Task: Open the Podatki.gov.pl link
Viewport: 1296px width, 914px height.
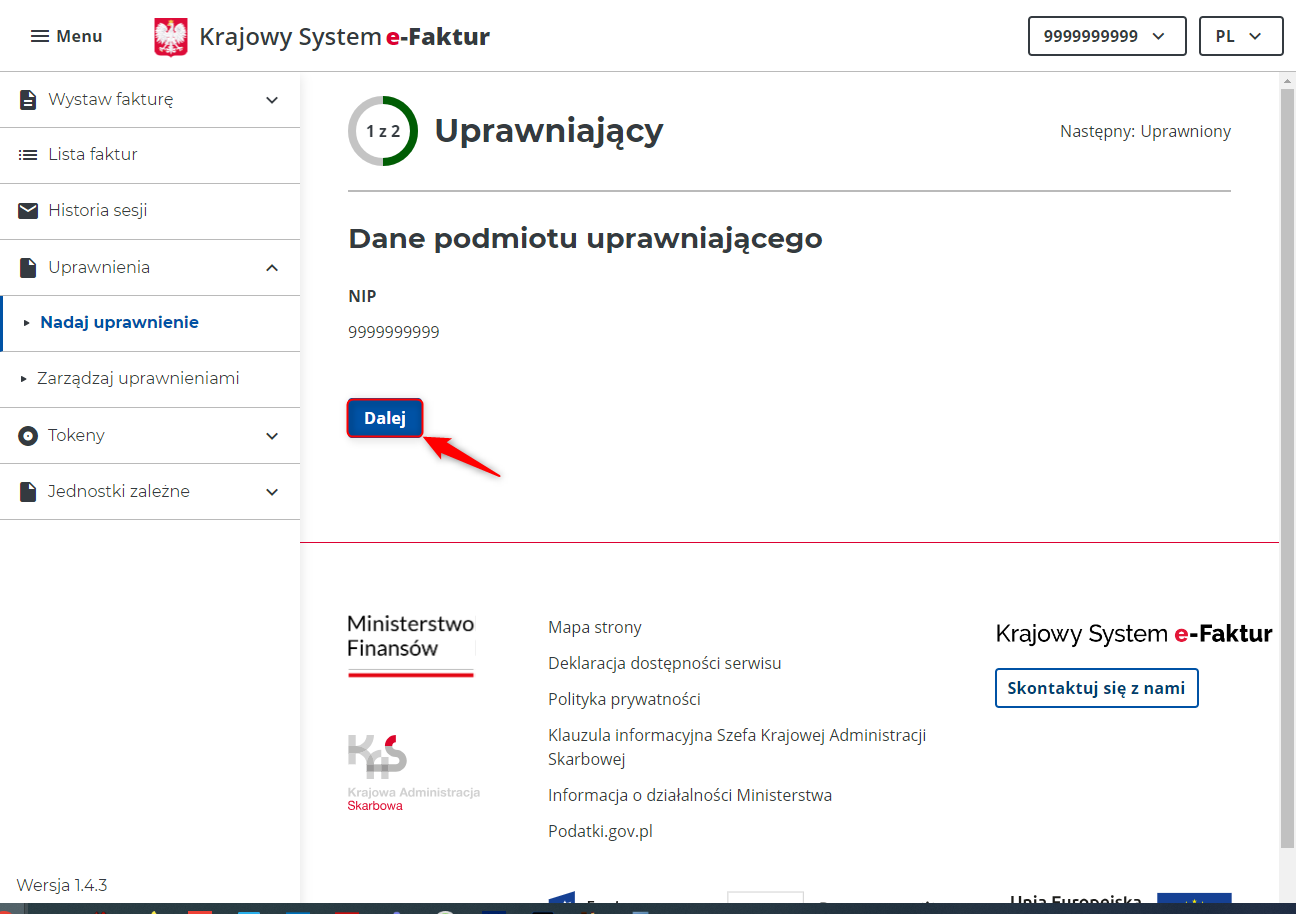Action: tap(600, 831)
